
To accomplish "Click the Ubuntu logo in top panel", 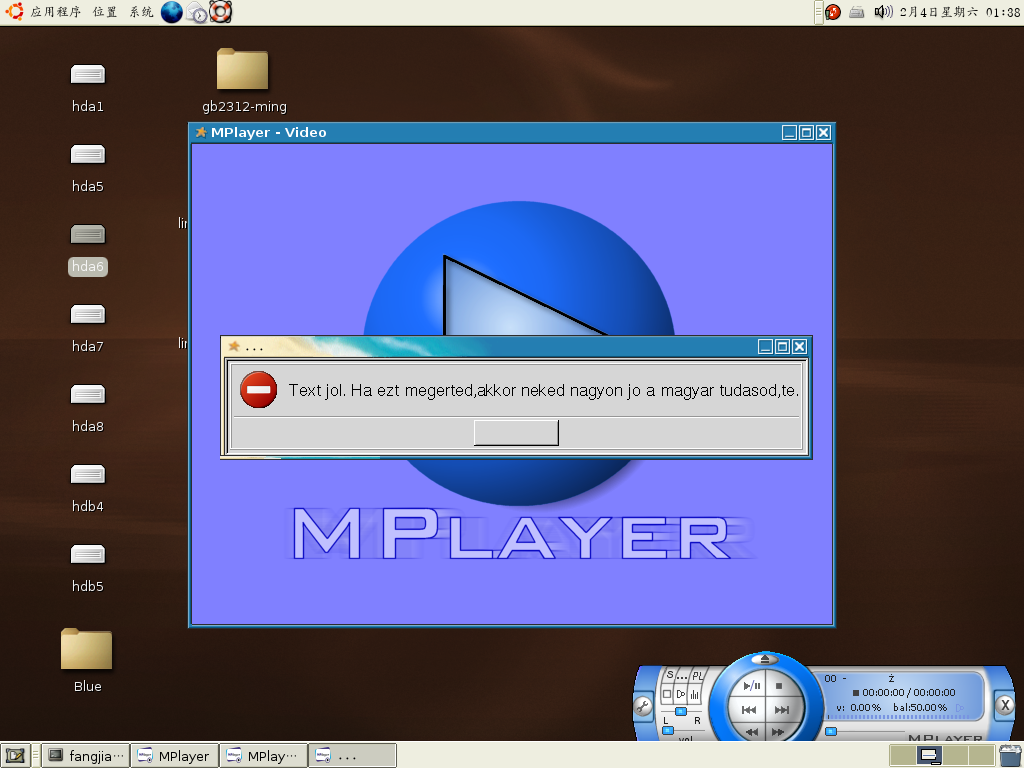I will pyautogui.click(x=14, y=12).
